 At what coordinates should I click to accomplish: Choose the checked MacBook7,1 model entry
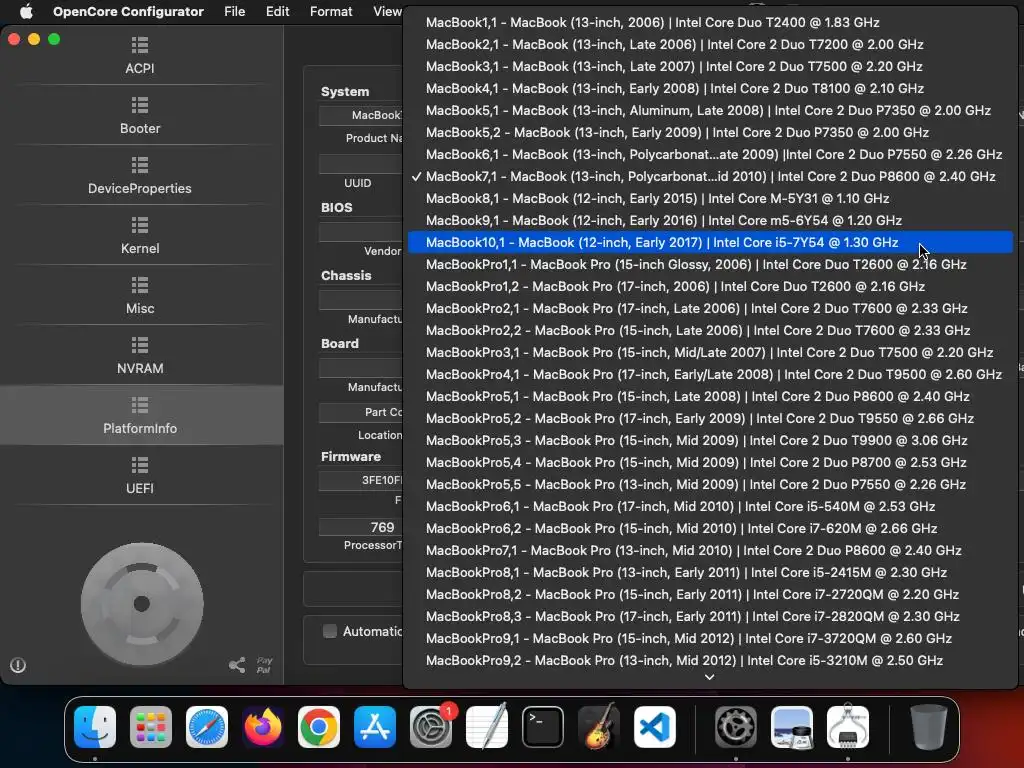tap(710, 176)
